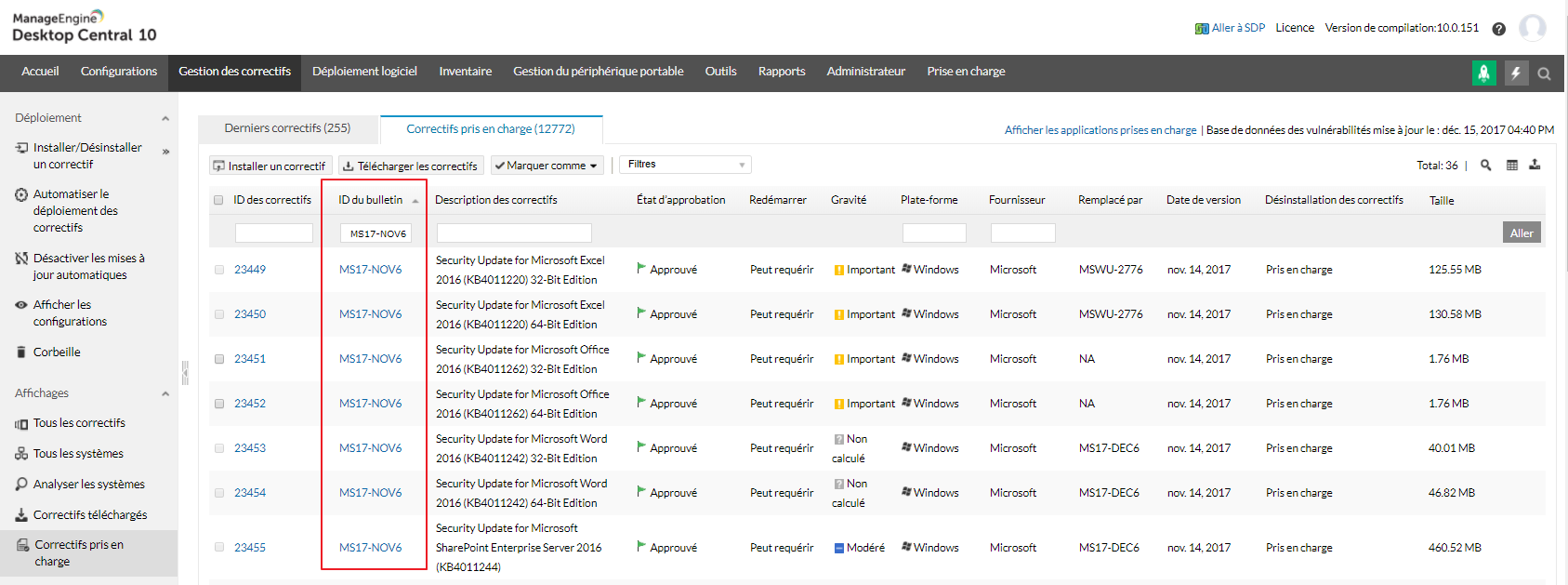The width and height of the screenshot is (1568, 585).
Task: Click the Description des correctifs filter field
Action: point(514,233)
